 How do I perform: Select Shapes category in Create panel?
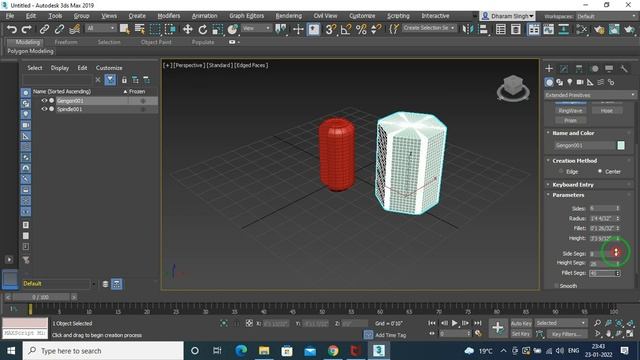(x=560, y=82)
